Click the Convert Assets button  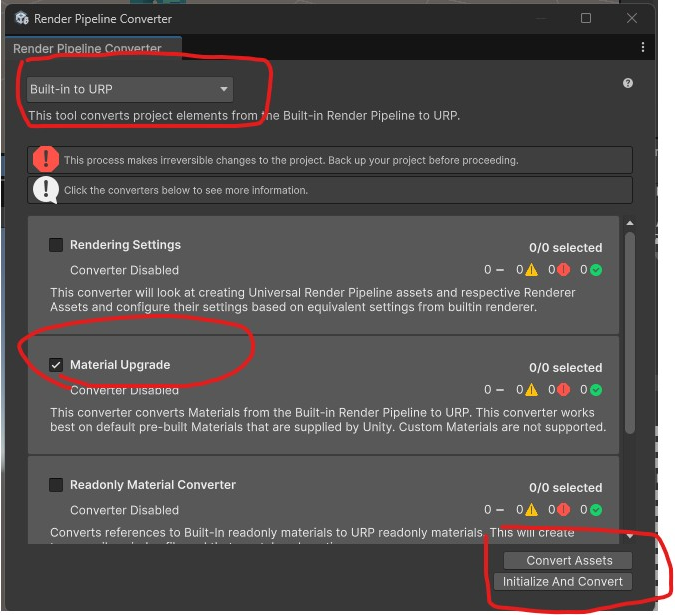pyautogui.click(x=568, y=560)
